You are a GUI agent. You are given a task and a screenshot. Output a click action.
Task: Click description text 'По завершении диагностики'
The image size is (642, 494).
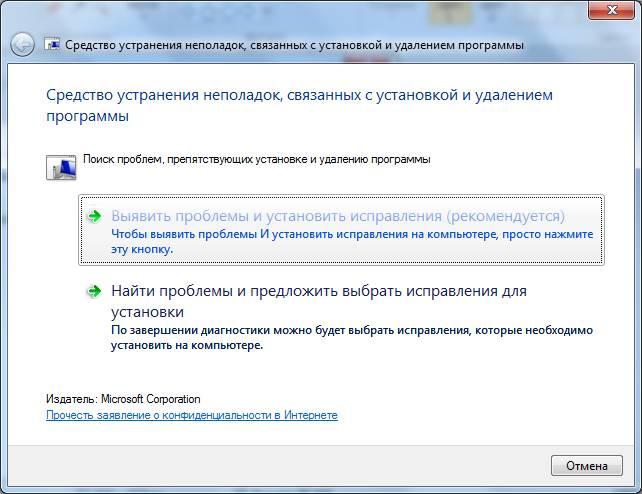pos(352,329)
